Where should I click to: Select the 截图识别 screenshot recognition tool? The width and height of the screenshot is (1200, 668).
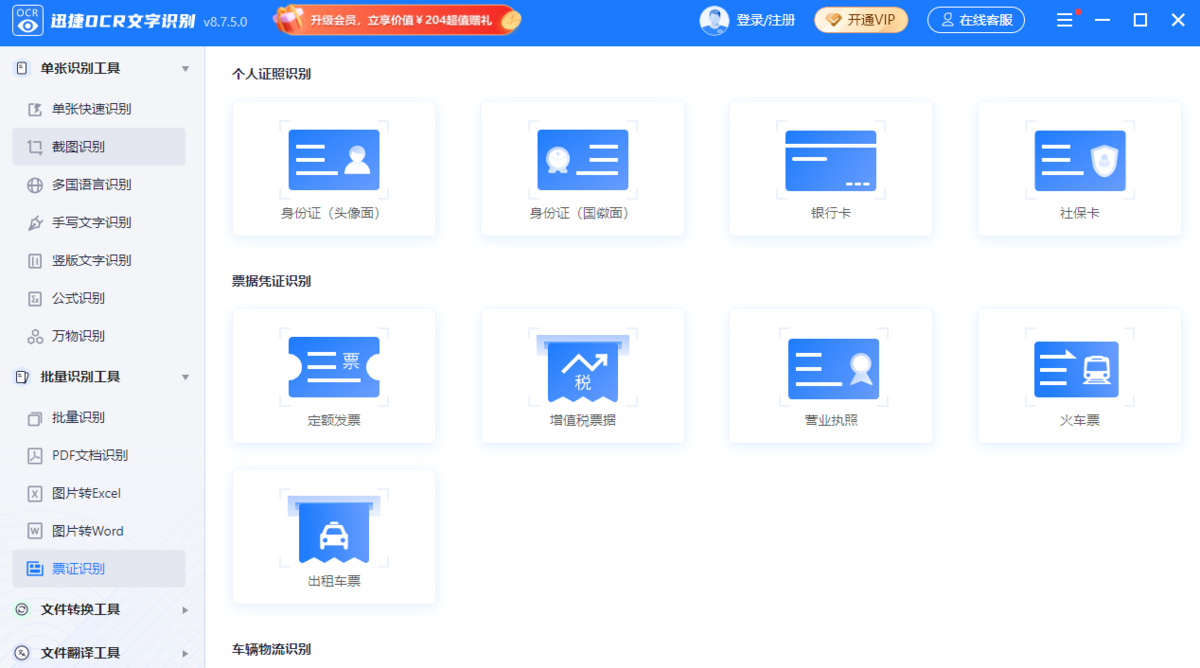point(97,146)
